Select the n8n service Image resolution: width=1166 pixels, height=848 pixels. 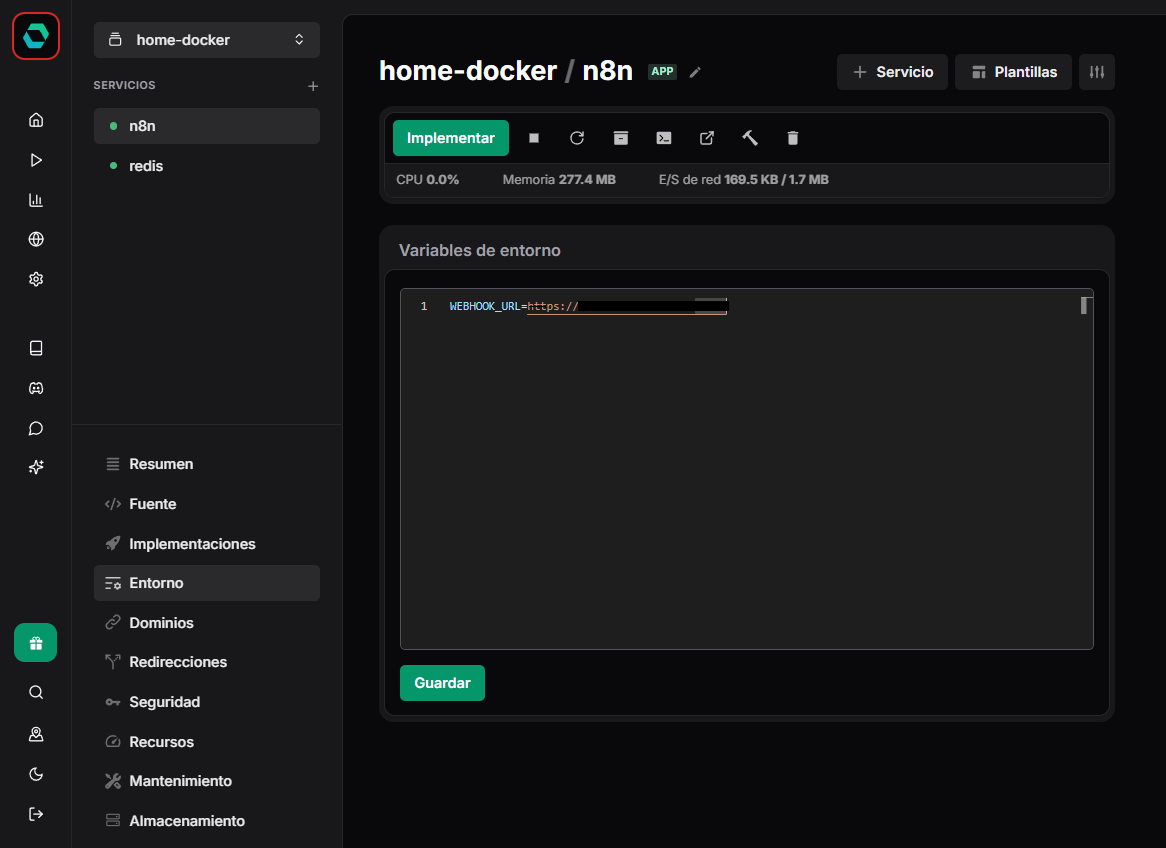tap(207, 126)
